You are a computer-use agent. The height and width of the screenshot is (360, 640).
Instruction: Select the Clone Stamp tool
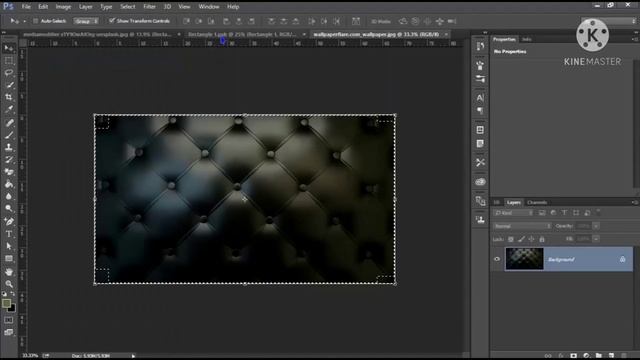point(9,147)
